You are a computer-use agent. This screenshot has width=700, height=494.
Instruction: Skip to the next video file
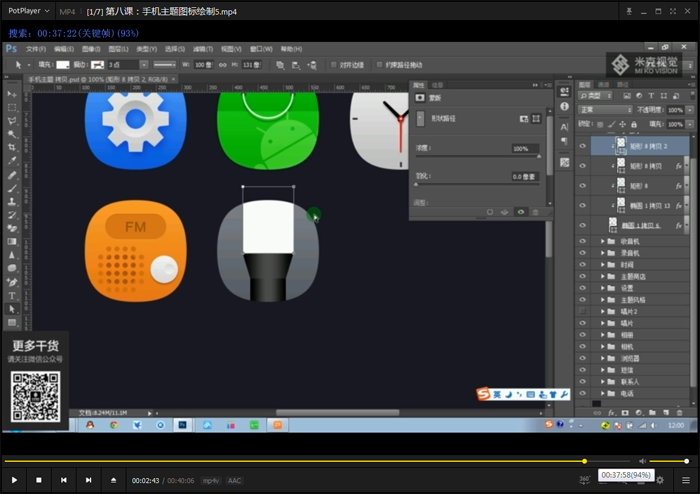point(88,480)
